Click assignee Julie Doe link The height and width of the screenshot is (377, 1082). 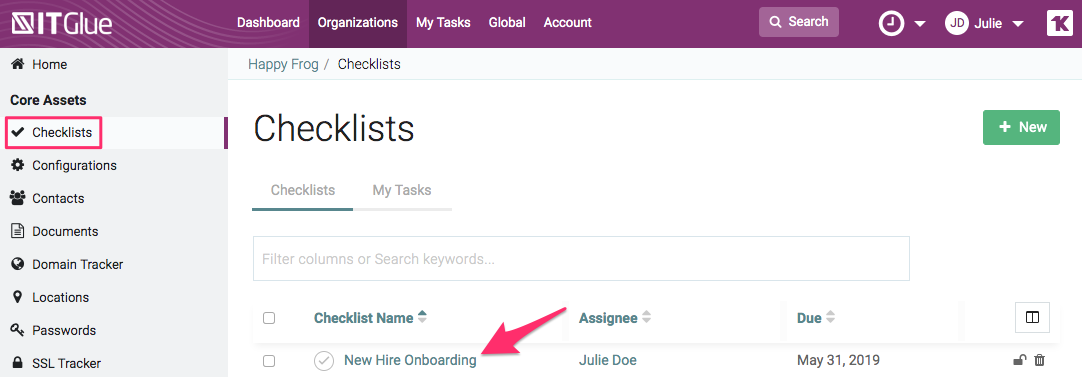[x=607, y=360]
